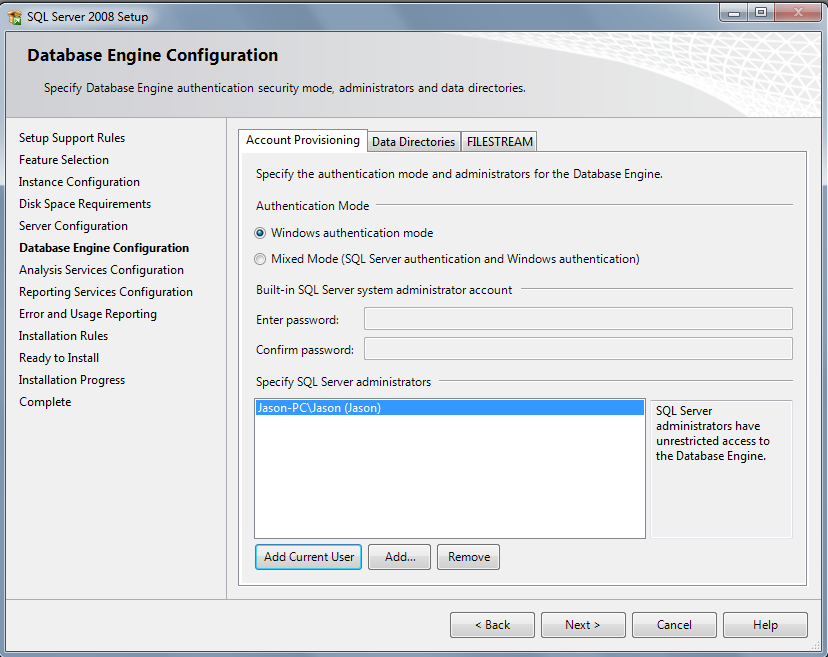Click the Reporting Services Configuration step
This screenshot has height=657, width=828.
point(106,292)
